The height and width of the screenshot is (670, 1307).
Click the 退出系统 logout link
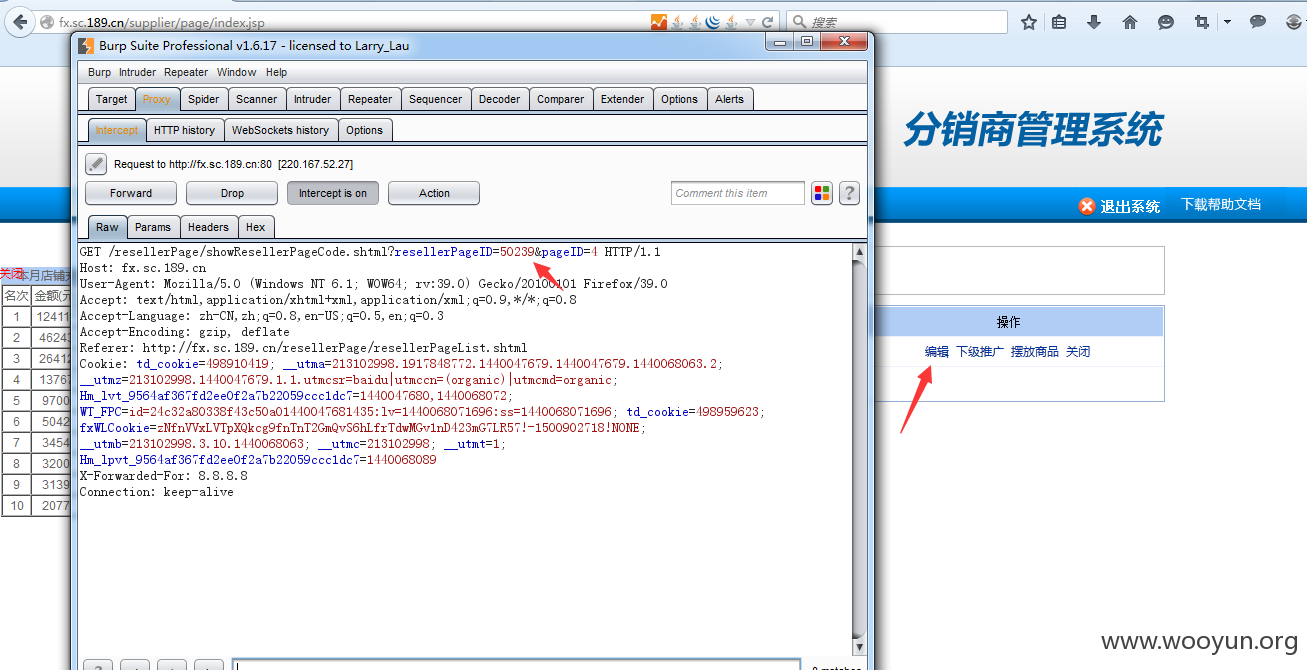click(1130, 206)
